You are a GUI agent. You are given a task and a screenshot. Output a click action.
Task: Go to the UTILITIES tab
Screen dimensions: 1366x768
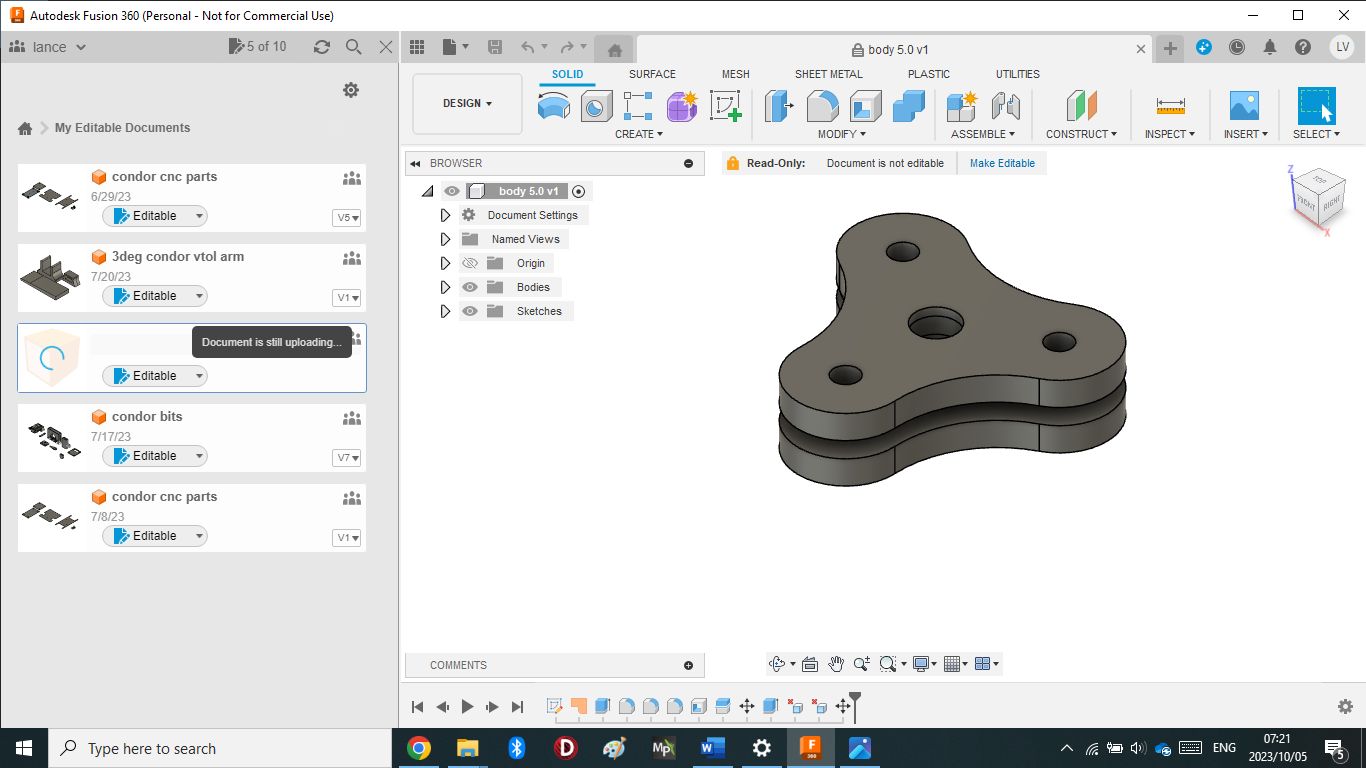[x=1018, y=74]
